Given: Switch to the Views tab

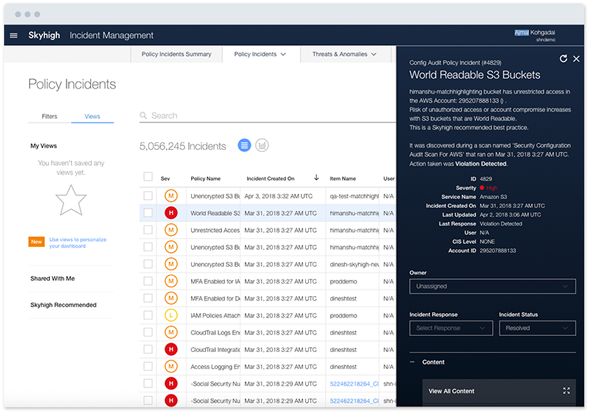Looking at the screenshot, I should [92, 116].
